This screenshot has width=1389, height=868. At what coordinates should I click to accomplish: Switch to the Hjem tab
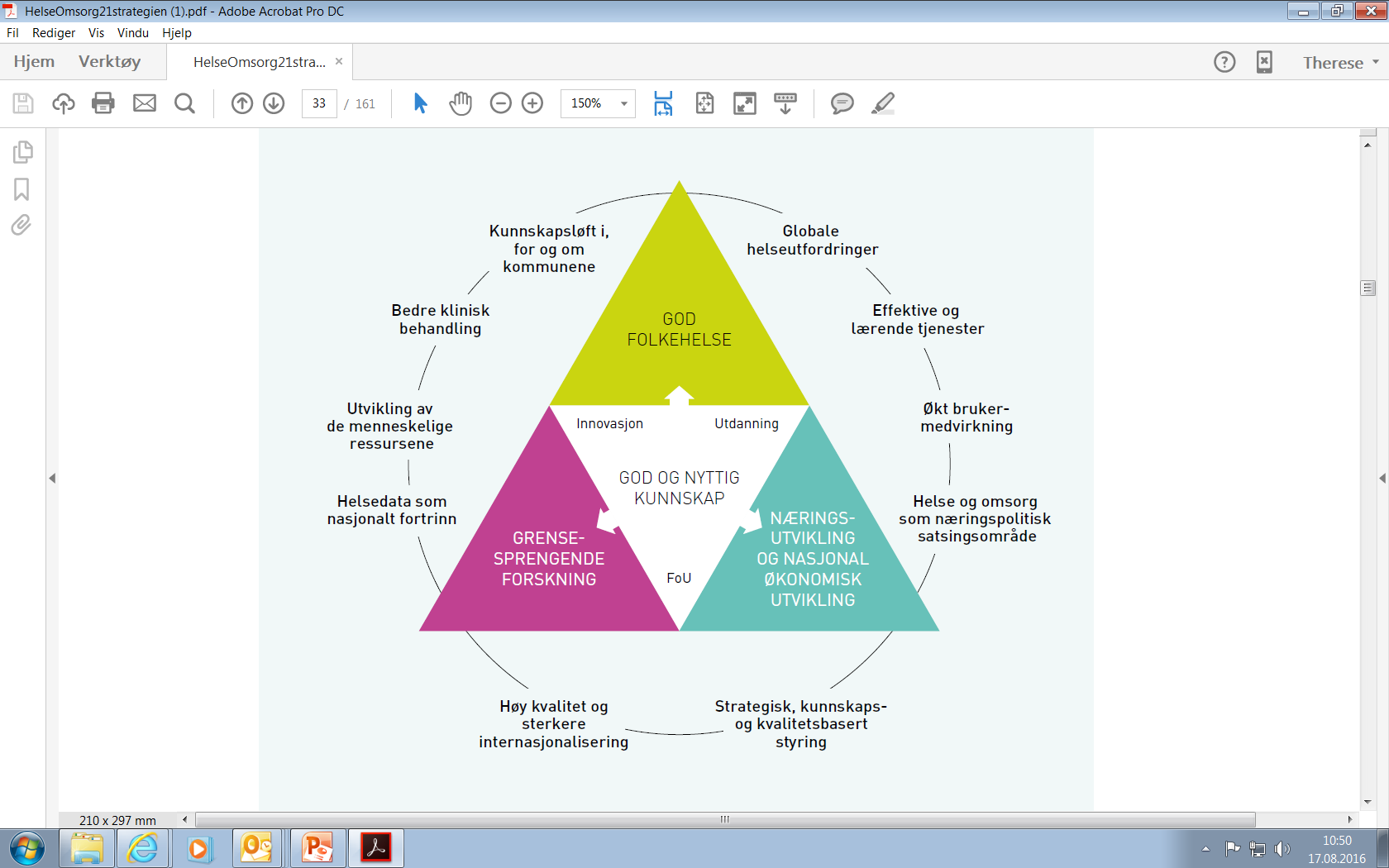(34, 62)
